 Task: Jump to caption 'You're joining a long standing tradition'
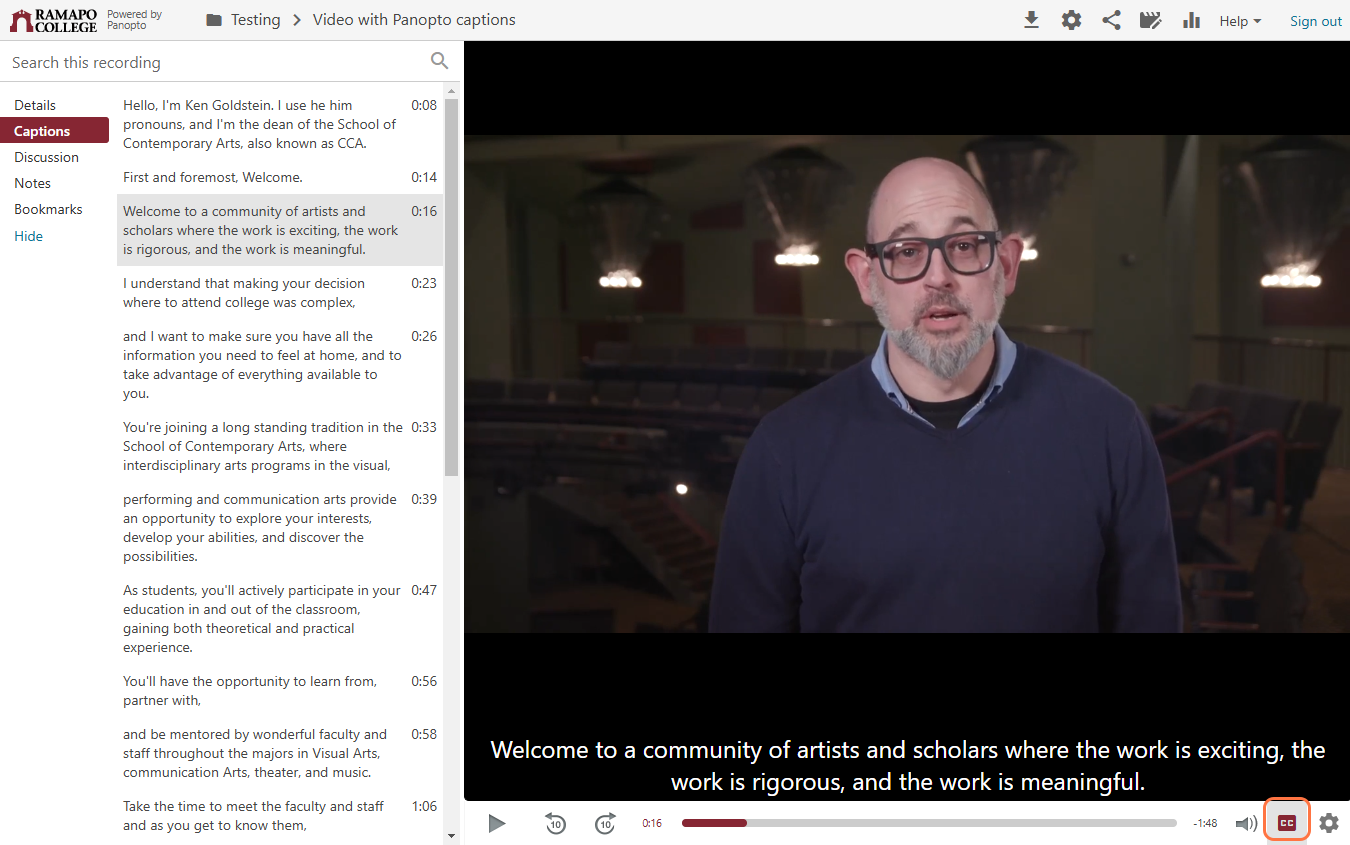280,446
